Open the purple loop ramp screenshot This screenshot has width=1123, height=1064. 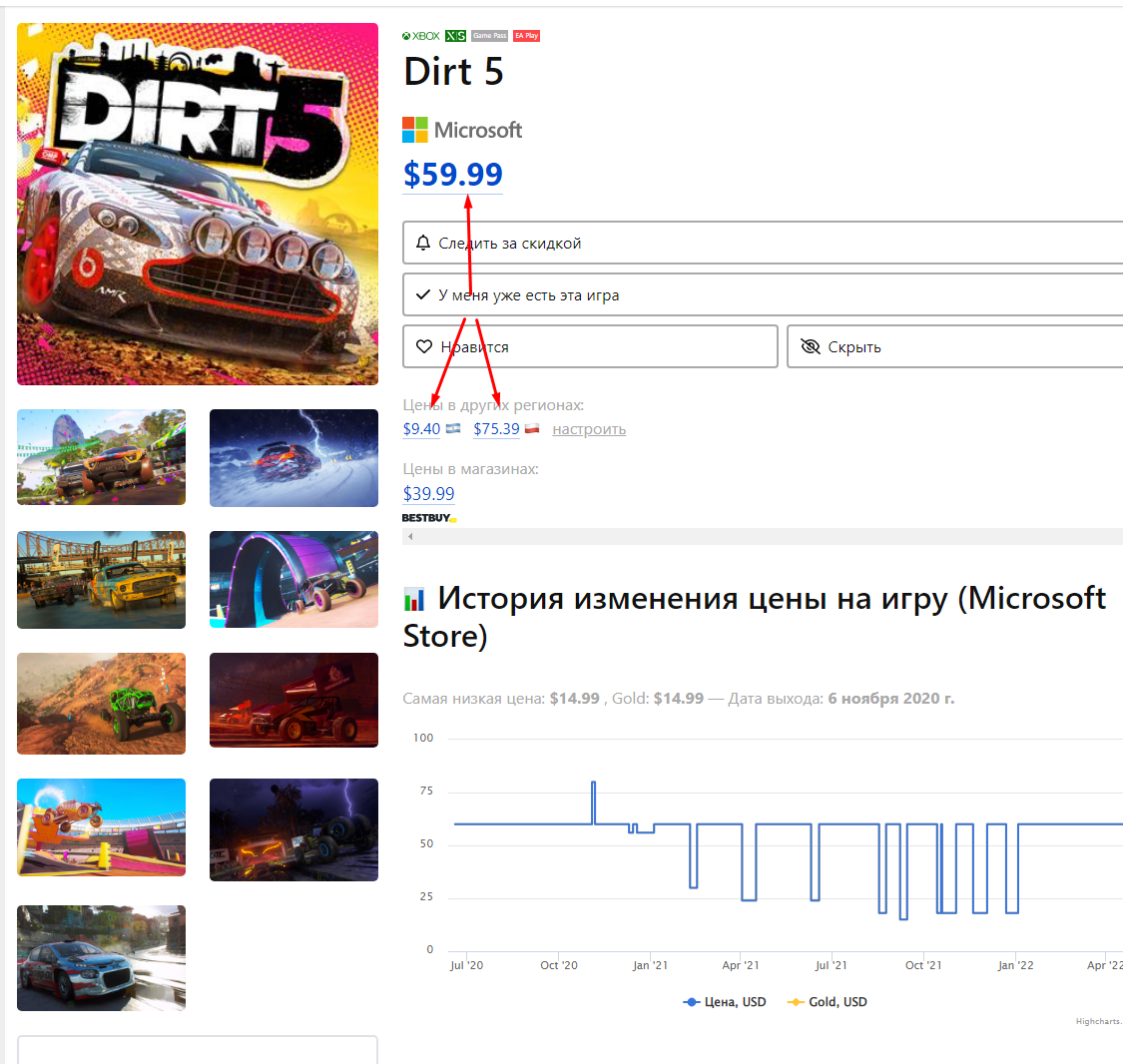pyautogui.click(x=293, y=580)
